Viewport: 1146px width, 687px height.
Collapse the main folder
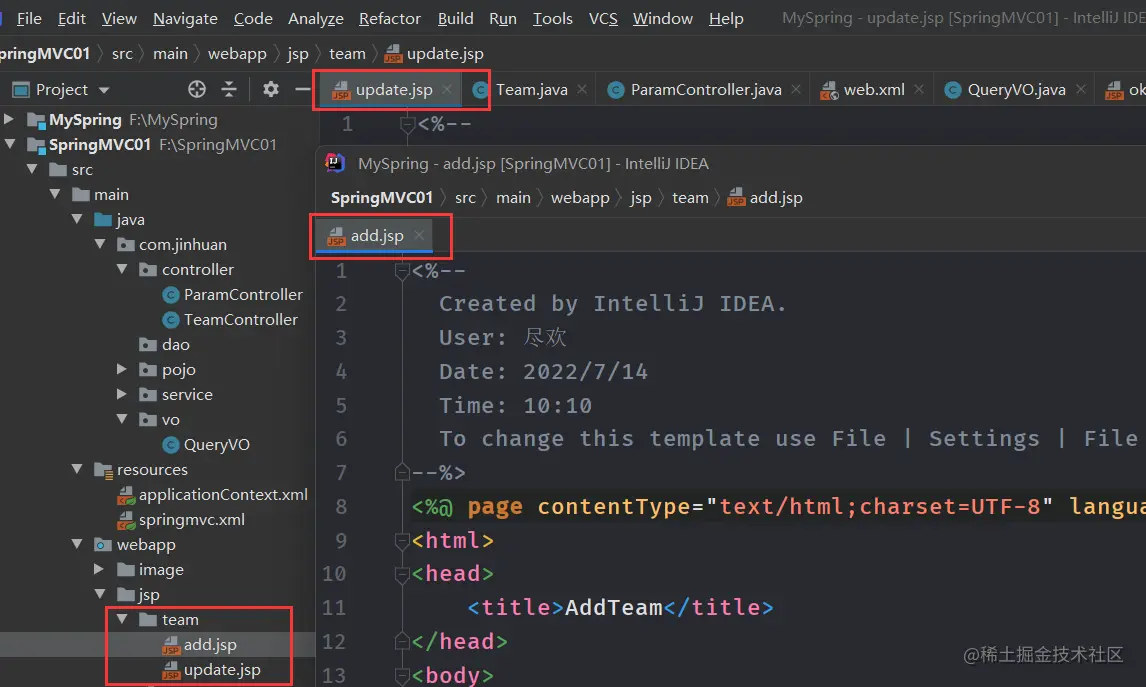point(55,194)
